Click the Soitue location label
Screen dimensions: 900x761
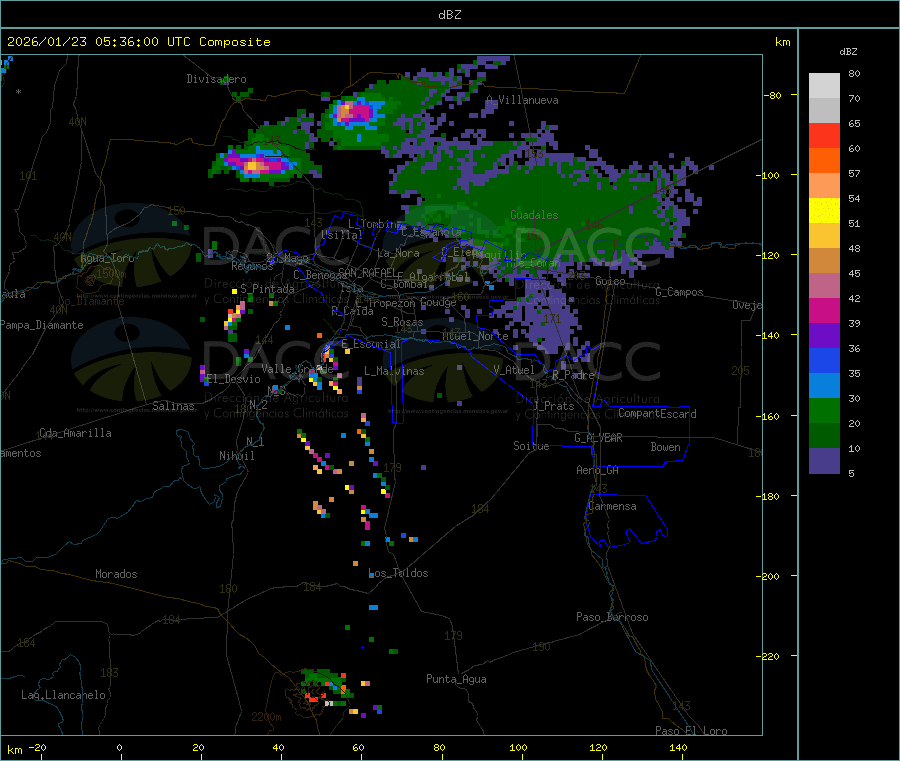[531, 446]
